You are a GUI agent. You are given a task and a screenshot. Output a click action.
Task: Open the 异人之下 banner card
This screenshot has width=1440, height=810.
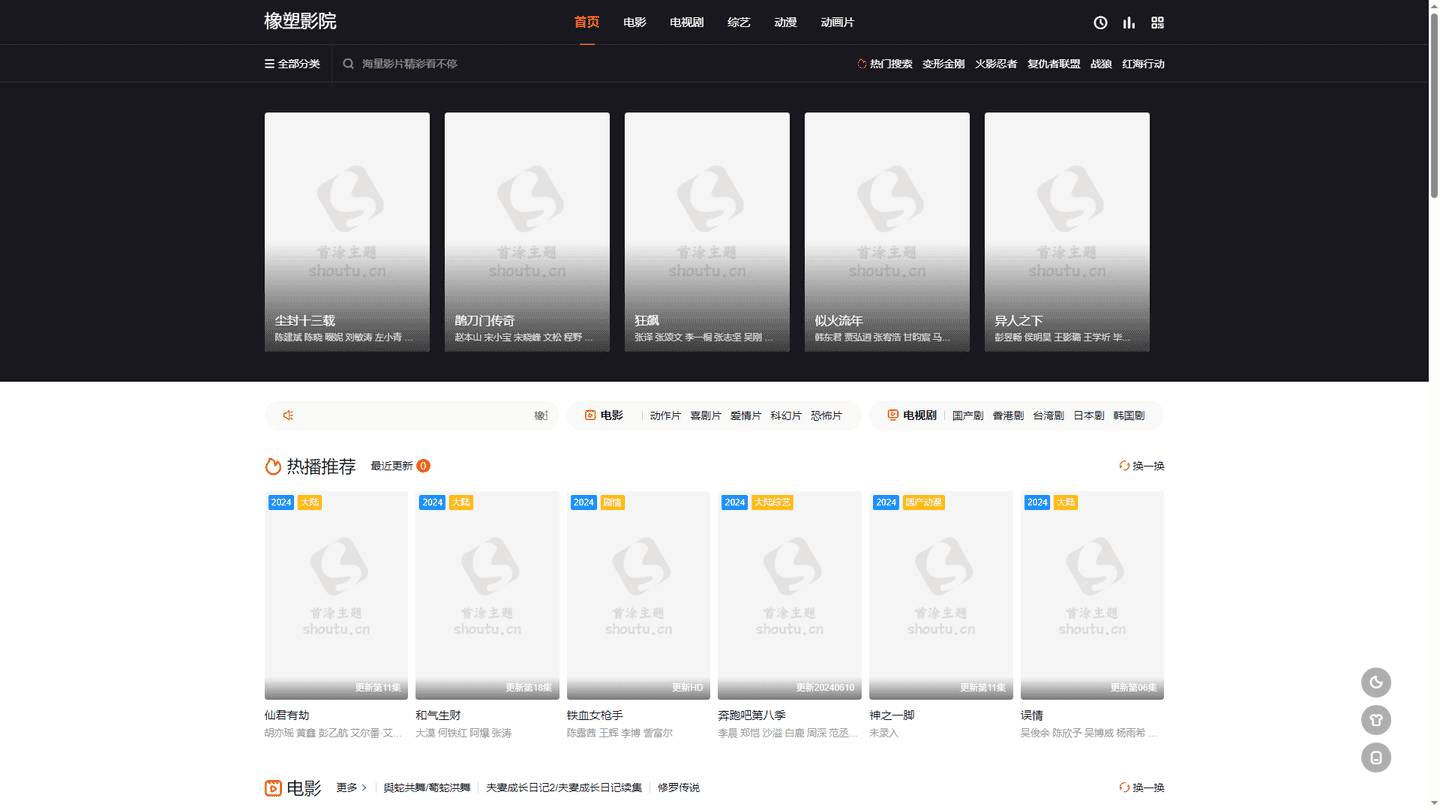click(x=1067, y=232)
